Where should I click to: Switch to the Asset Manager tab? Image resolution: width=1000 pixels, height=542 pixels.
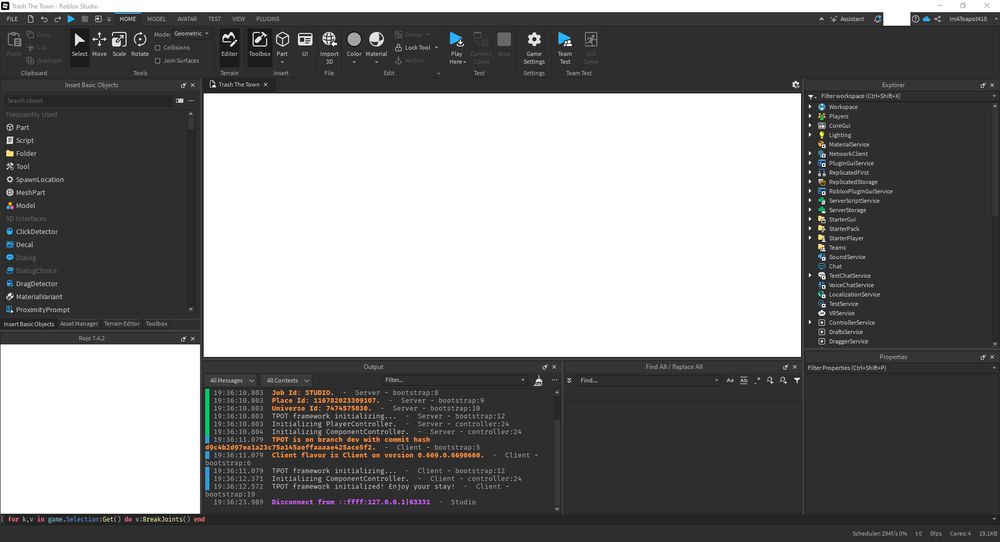tap(79, 324)
